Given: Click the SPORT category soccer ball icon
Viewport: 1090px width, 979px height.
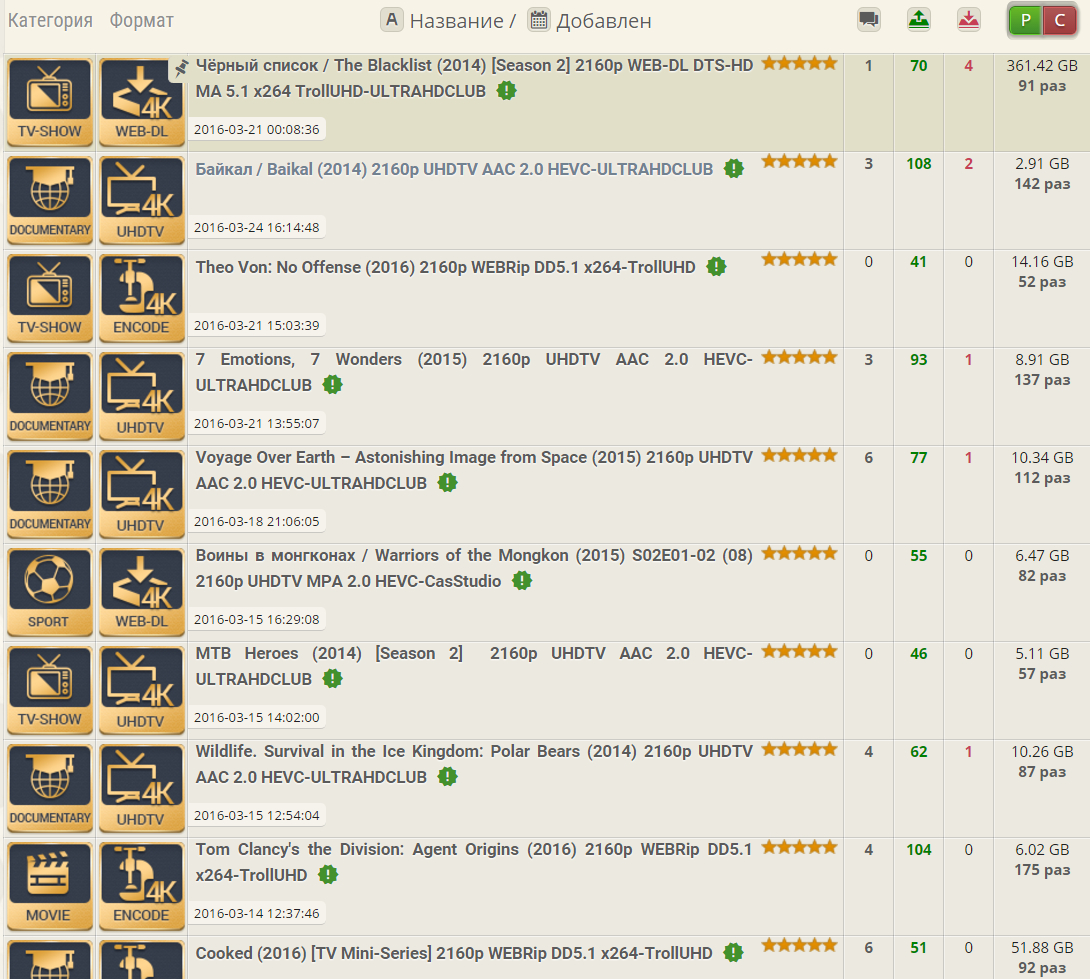Looking at the screenshot, I should click(49, 591).
